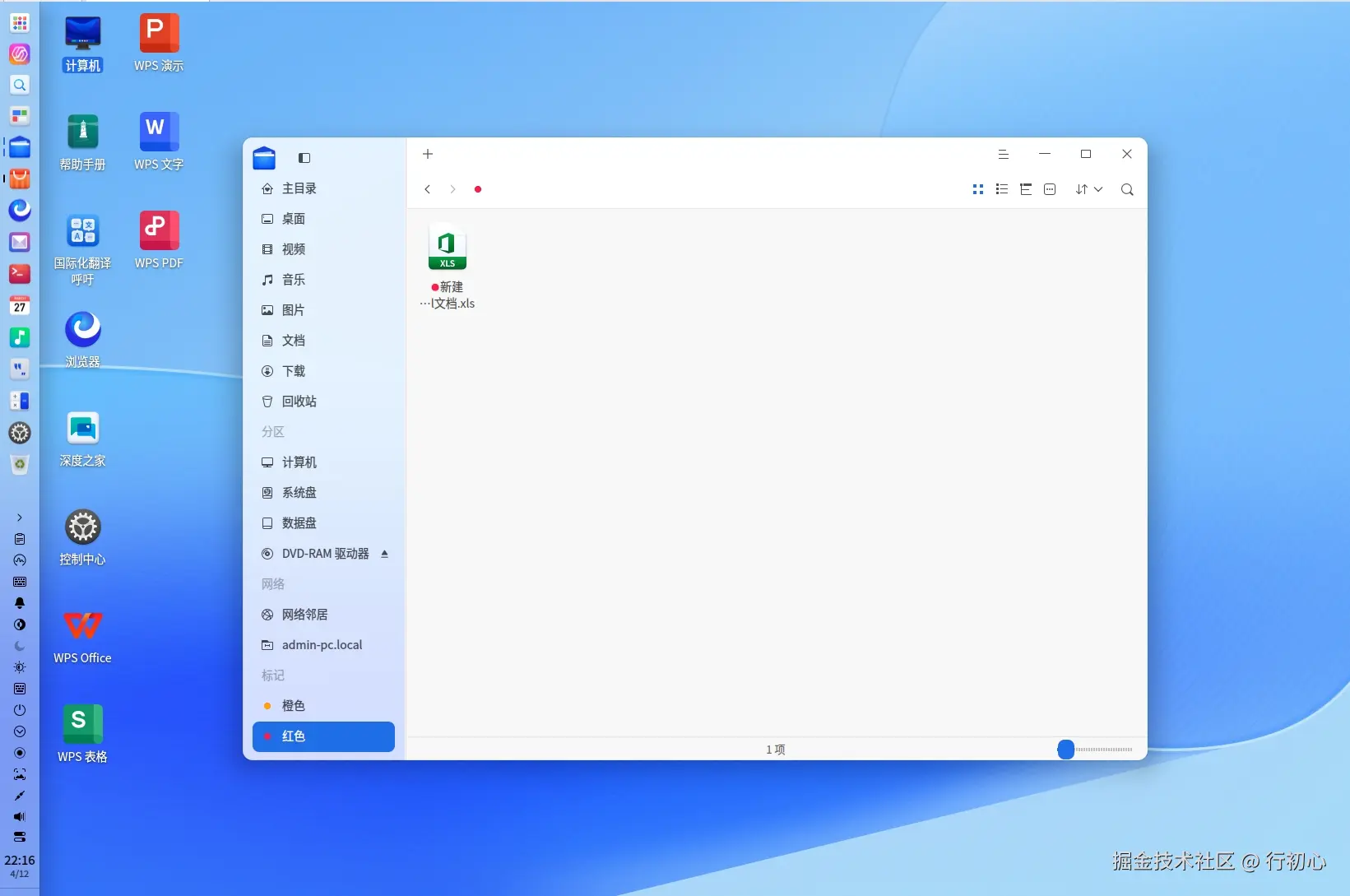Open the sort order dropdown
Viewport: 1350px width, 896px height.
(1089, 189)
